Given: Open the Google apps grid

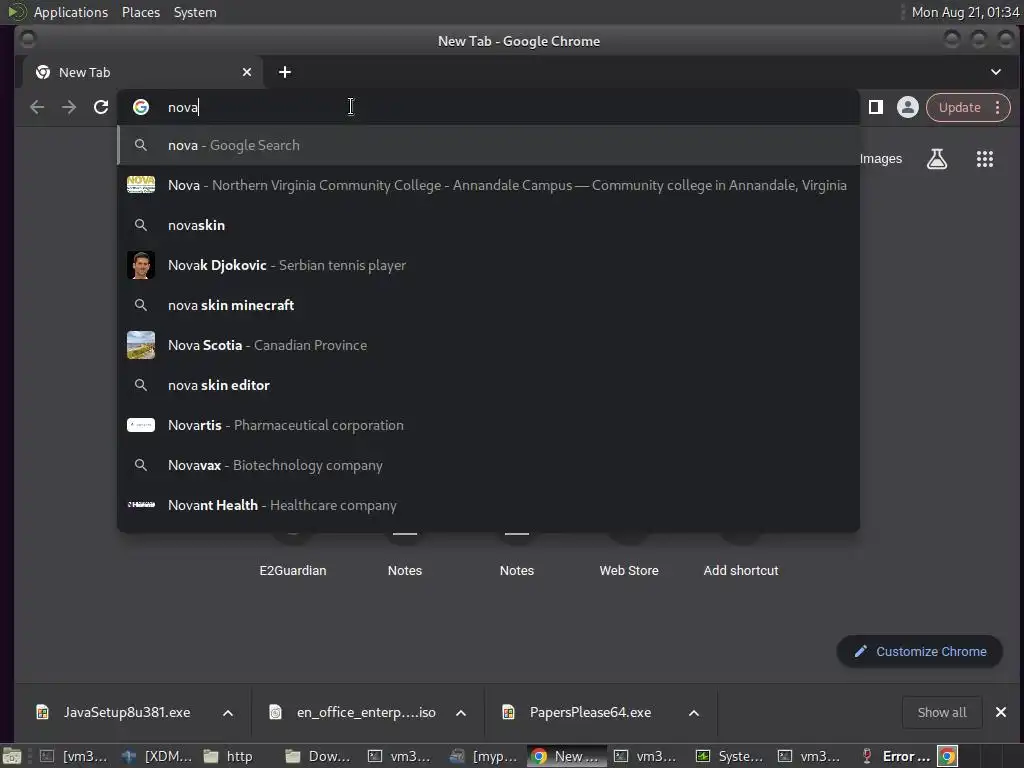Looking at the screenshot, I should click(x=985, y=159).
